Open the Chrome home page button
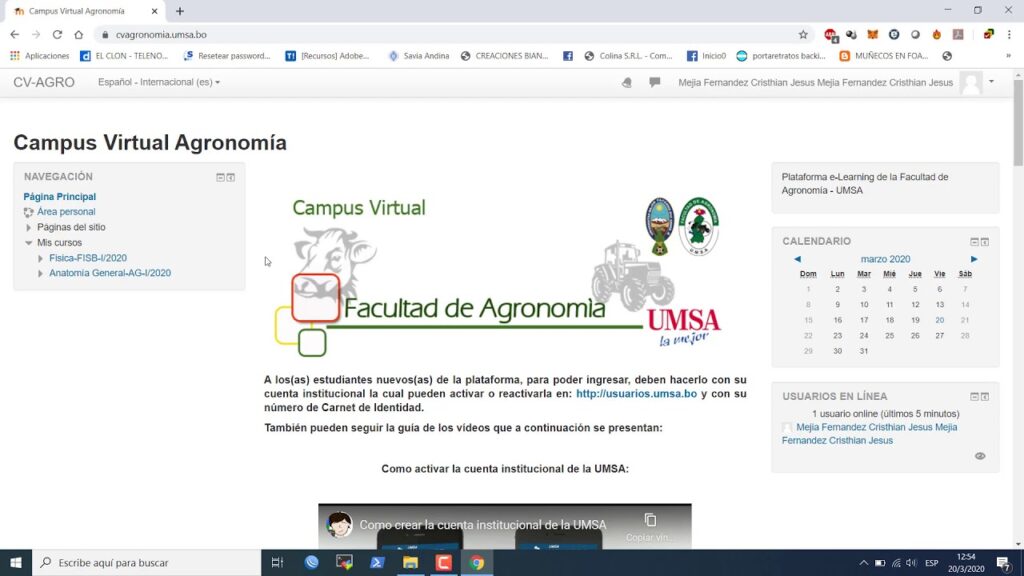1024x576 pixels. (78, 35)
